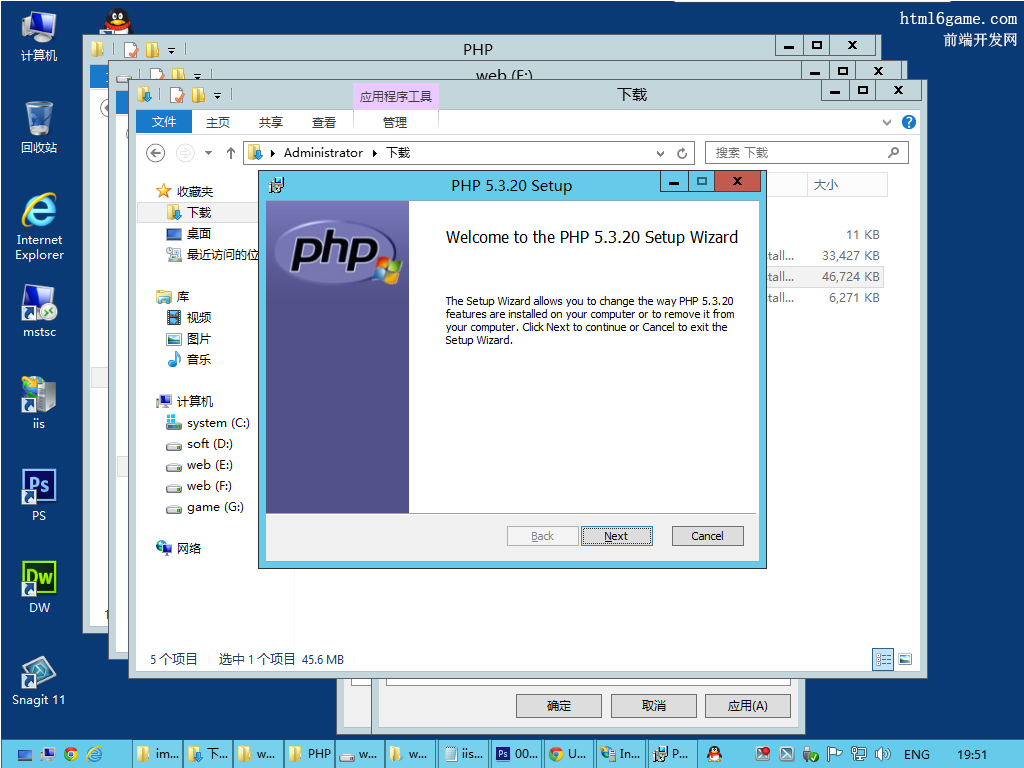Click the action center flag tray icon
Image resolution: width=1024 pixels, height=768 pixels.
834,754
